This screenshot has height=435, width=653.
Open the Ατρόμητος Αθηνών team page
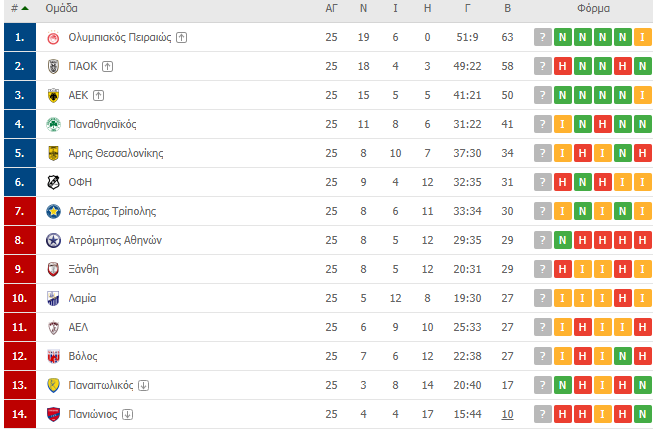115,240
